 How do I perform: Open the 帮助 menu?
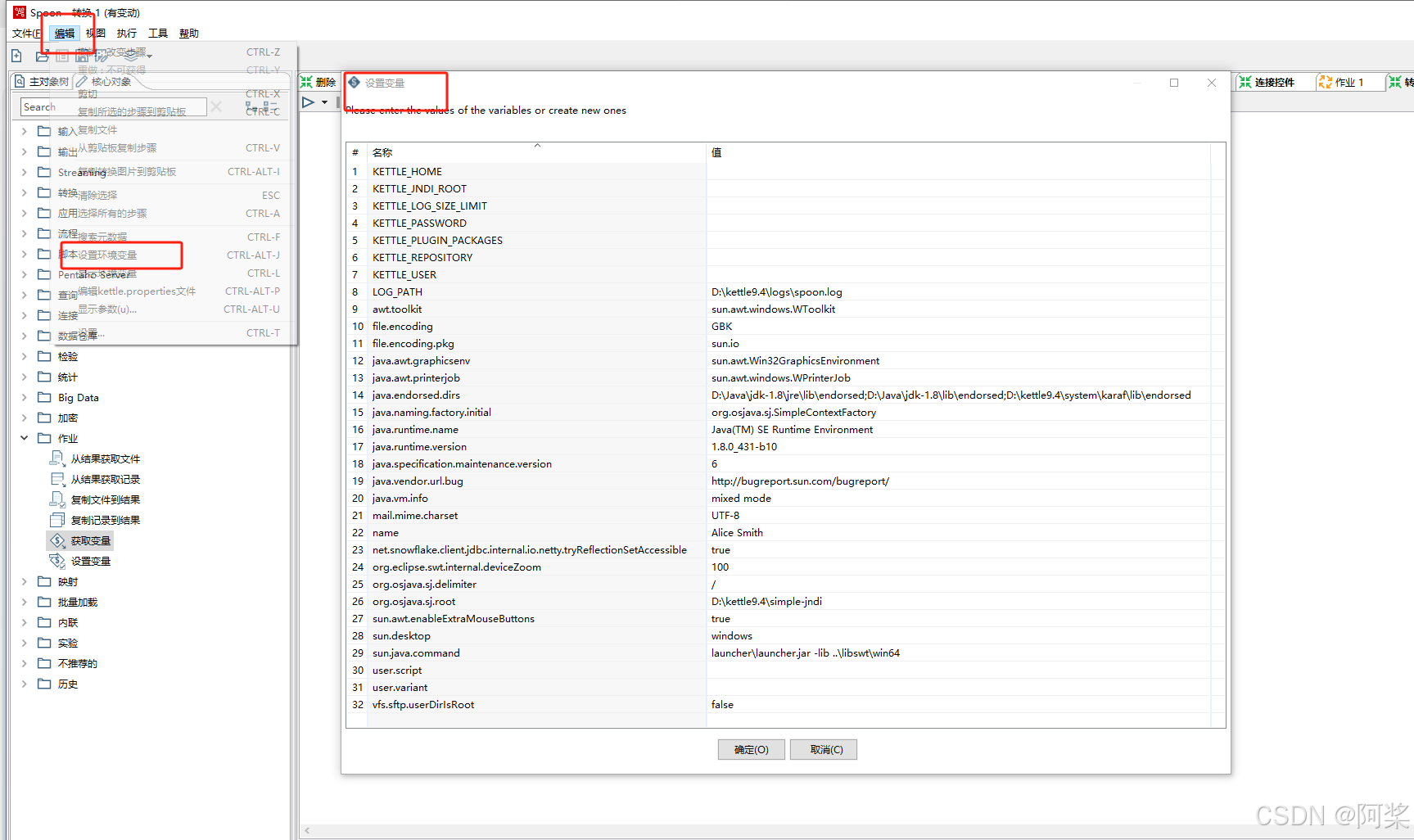coord(189,34)
